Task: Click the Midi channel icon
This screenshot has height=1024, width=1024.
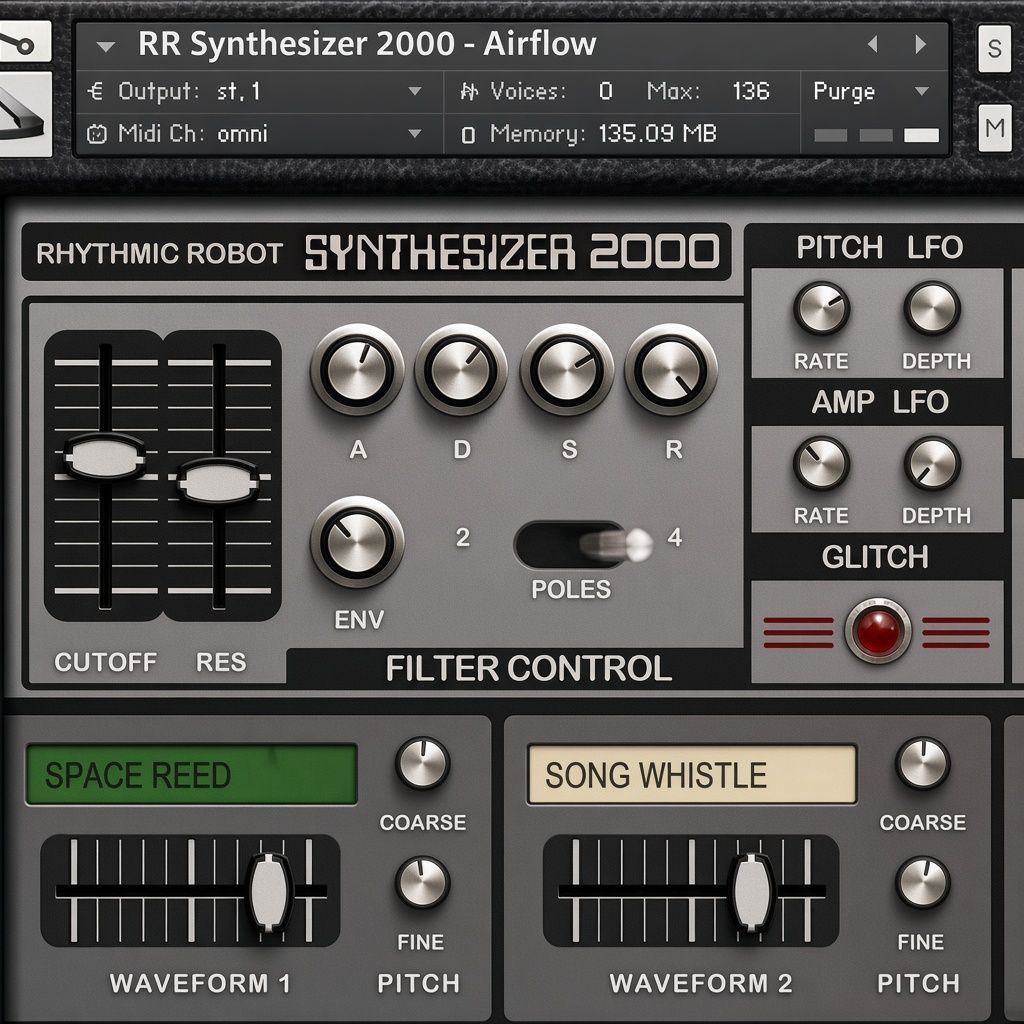Action: [97, 135]
